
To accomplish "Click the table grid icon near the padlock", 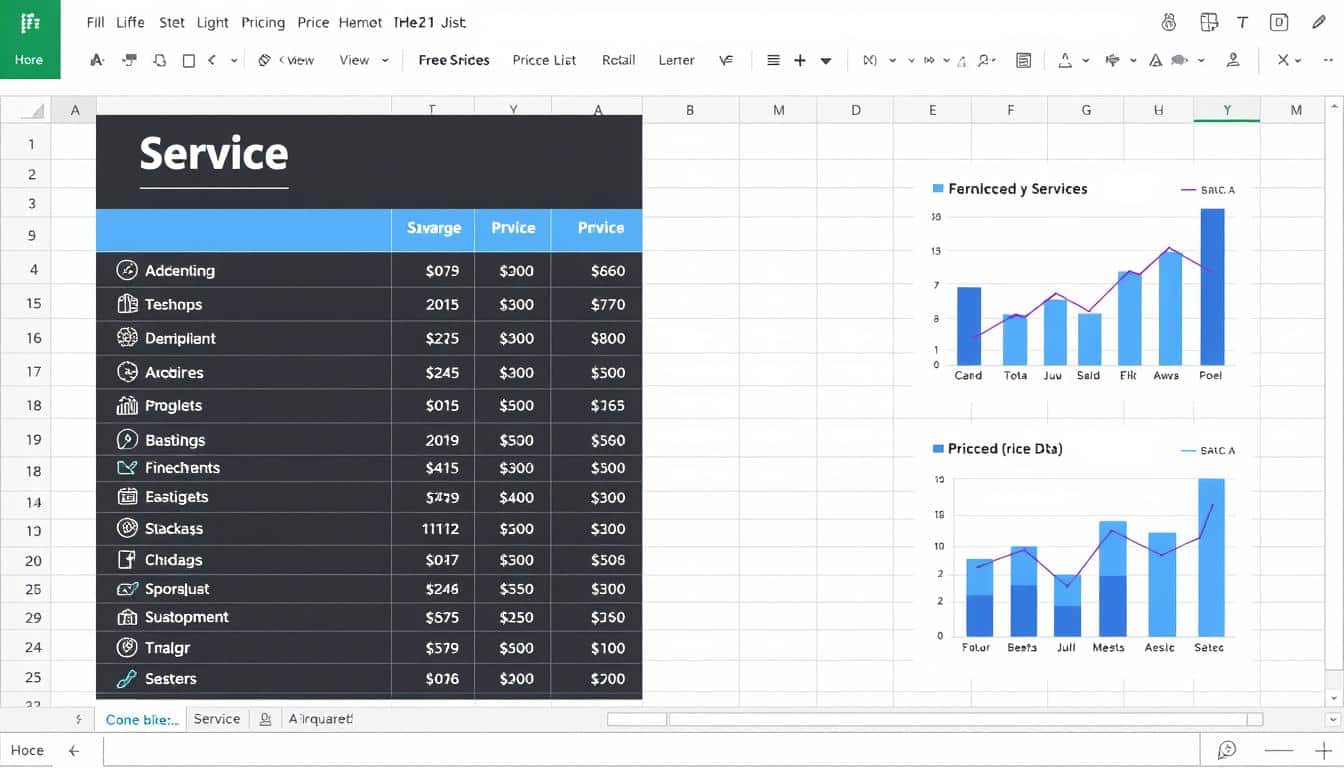I will coord(1209,22).
